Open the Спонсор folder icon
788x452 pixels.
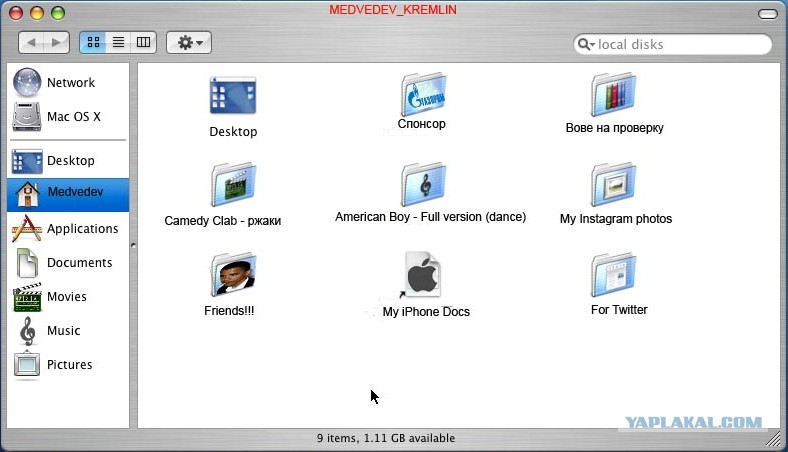pyautogui.click(x=421, y=95)
